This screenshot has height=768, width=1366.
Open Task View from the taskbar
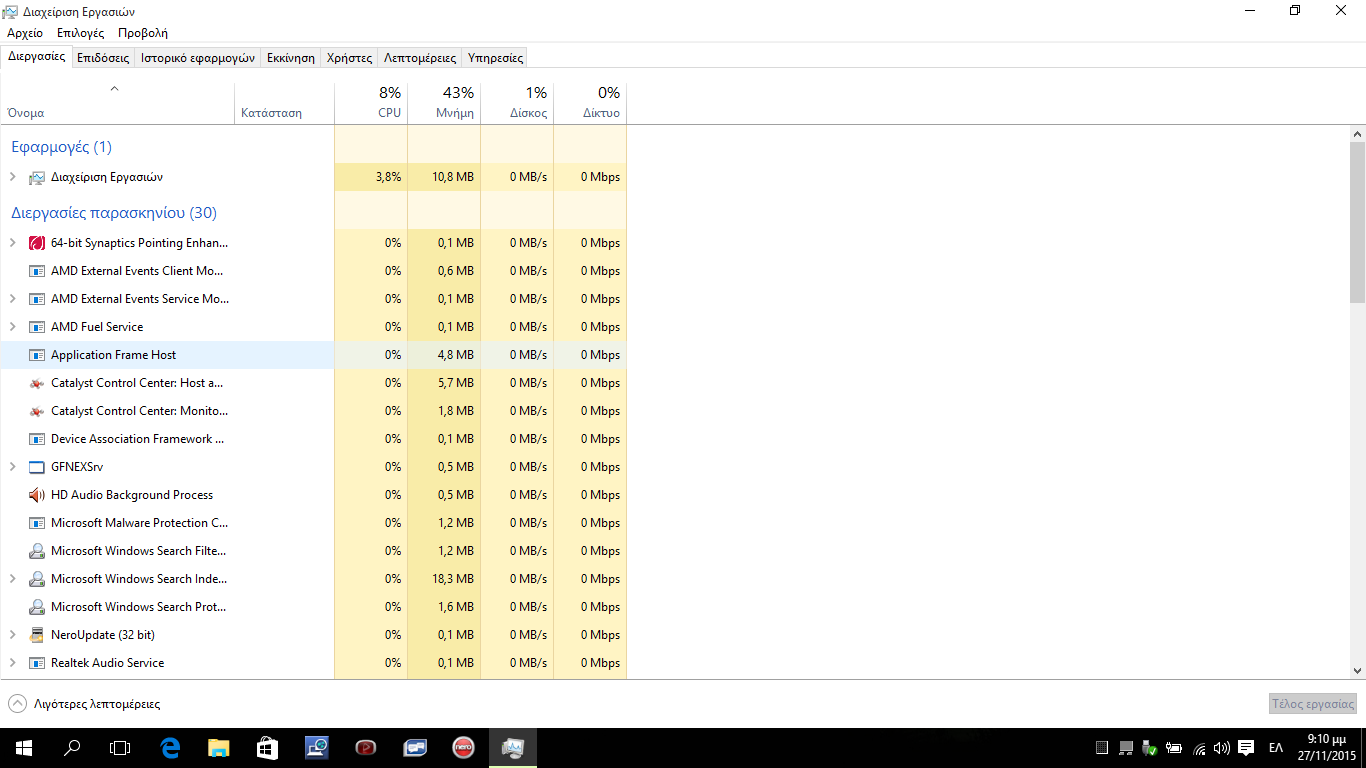(120, 748)
